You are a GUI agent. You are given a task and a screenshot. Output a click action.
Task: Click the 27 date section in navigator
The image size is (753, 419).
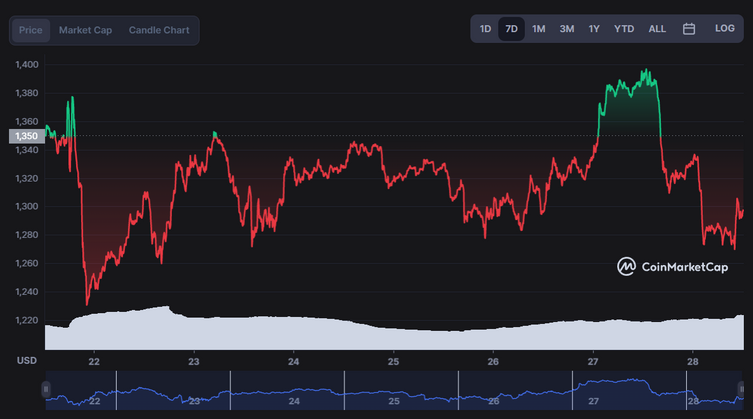[x=629, y=390]
